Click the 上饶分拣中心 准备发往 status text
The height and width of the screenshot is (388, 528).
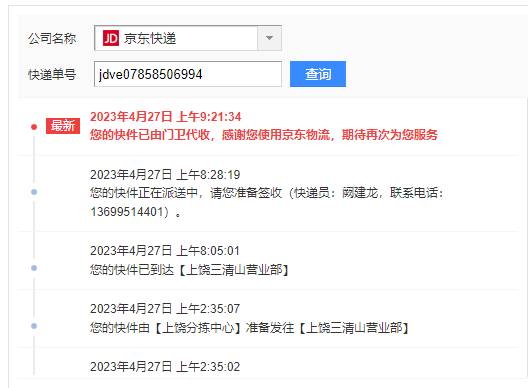pos(250,328)
